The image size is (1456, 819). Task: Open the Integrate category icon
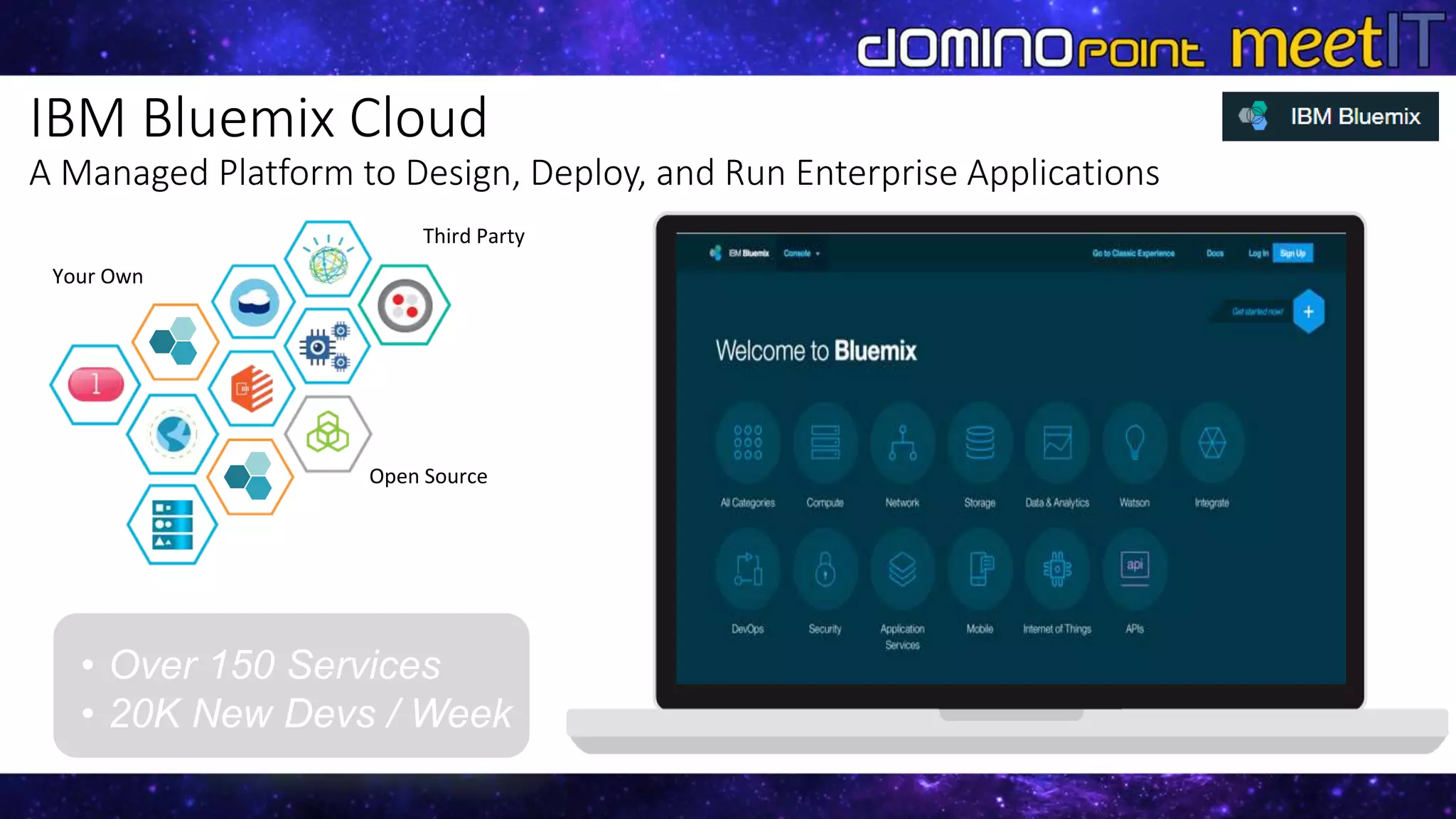(x=1212, y=443)
